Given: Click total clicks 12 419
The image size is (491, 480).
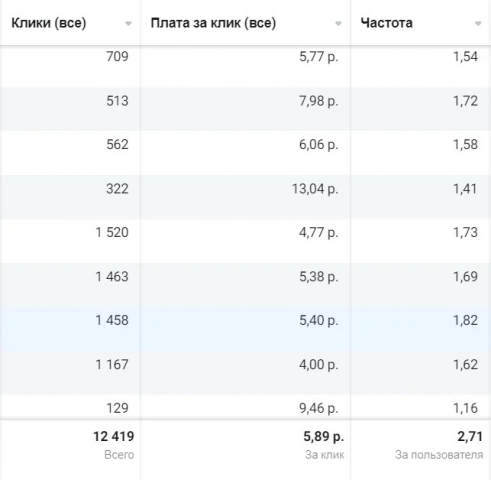Looking at the screenshot, I should pyautogui.click(x=114, y=436).
